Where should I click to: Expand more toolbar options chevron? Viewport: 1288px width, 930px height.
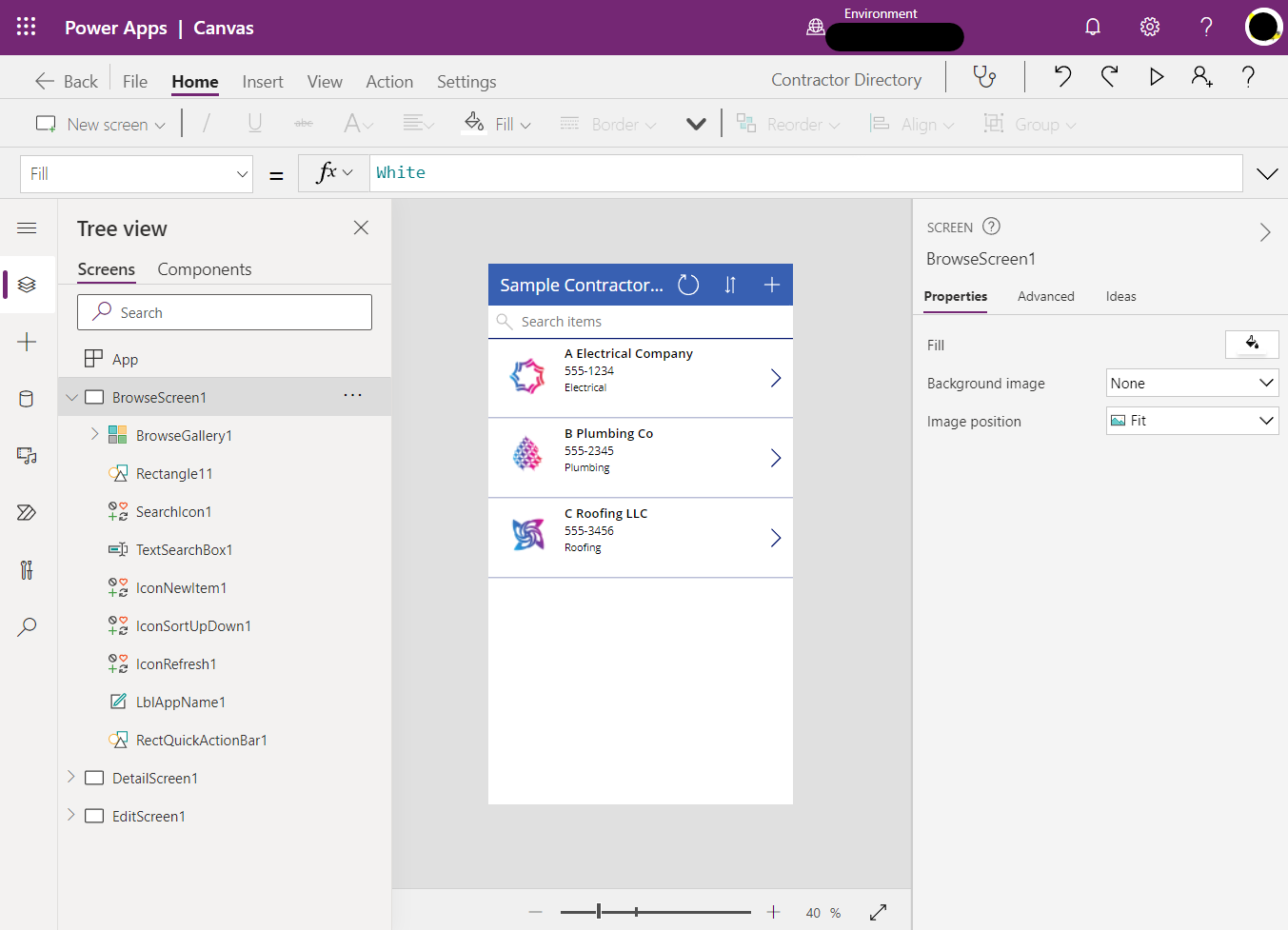point(696,124)
